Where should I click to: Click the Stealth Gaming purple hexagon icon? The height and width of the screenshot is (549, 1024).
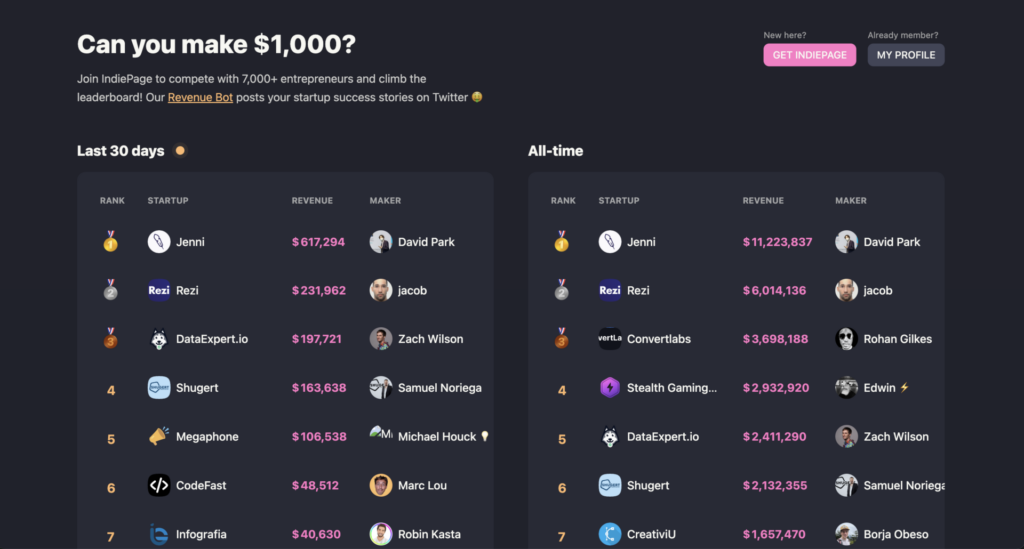pos(610,388)
